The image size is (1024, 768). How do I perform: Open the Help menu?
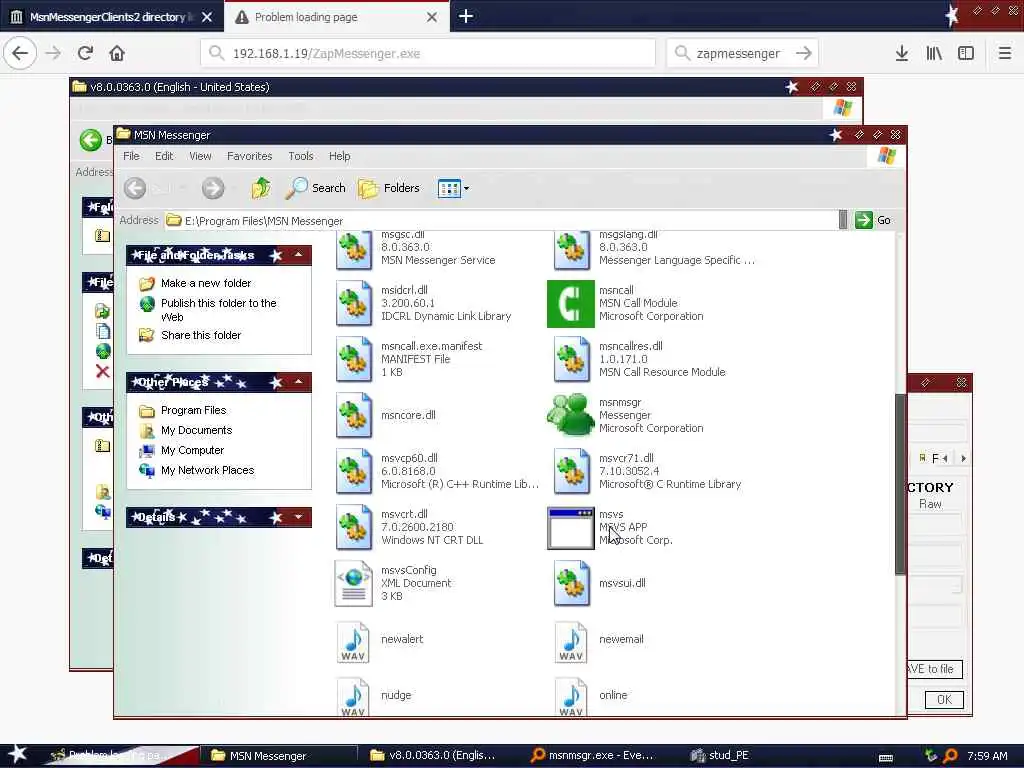point(339,156)
